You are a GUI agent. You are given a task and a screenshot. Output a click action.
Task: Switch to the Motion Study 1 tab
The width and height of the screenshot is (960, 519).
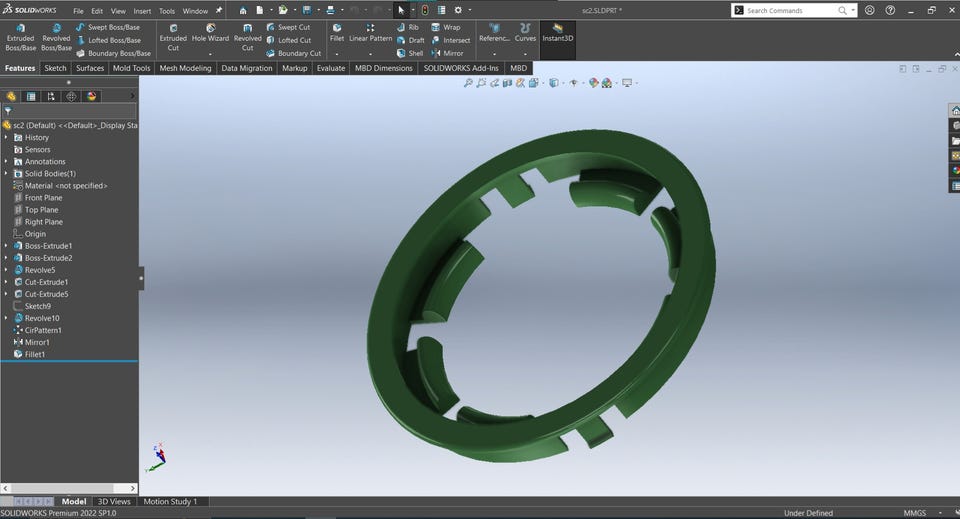pyautogui.click(x=170, y=501)
